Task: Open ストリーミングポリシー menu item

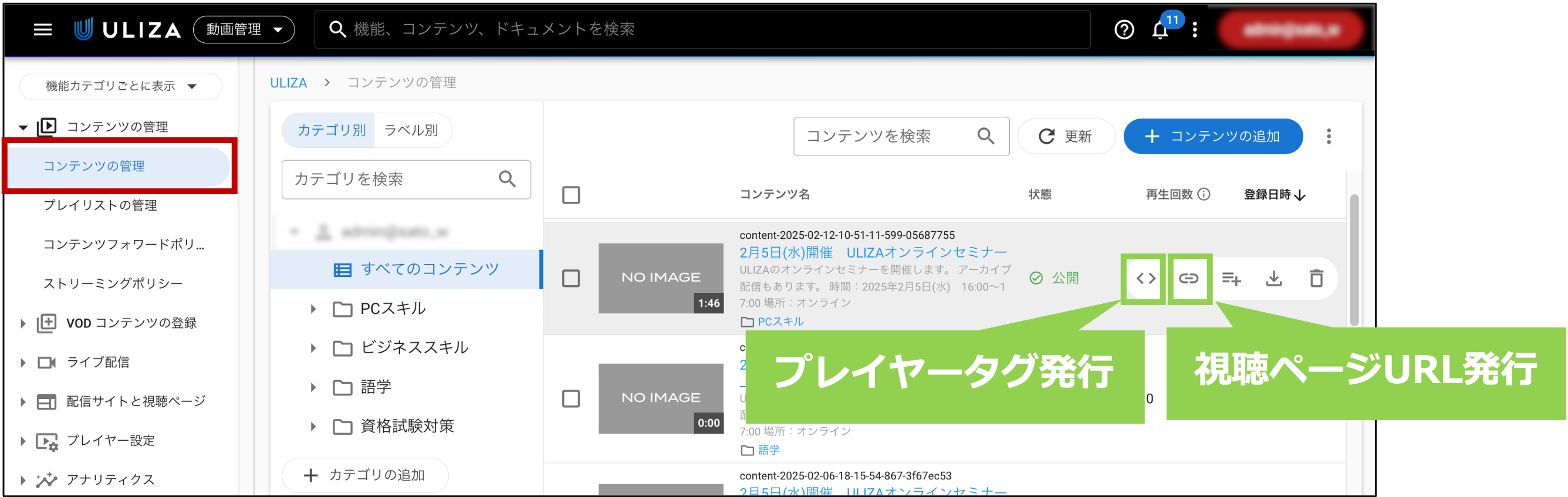Action: [x=113, y=283]
